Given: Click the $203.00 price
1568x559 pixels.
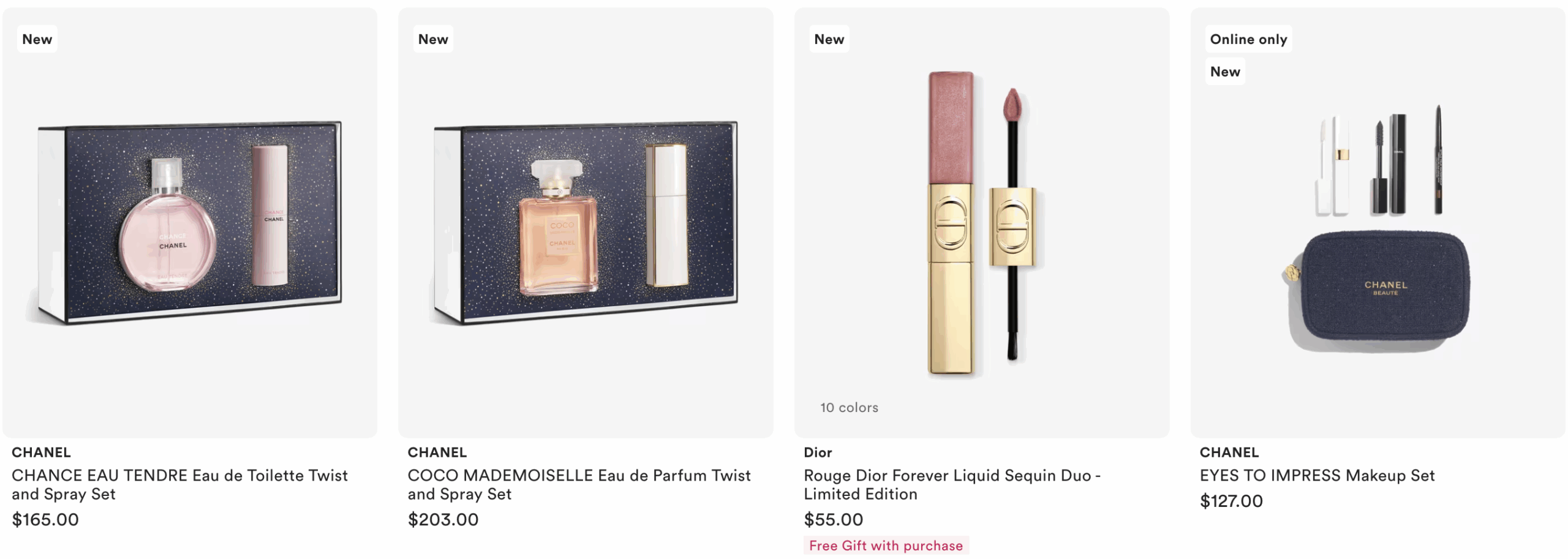Looking at the screenshot, I should tap(443, 520).
